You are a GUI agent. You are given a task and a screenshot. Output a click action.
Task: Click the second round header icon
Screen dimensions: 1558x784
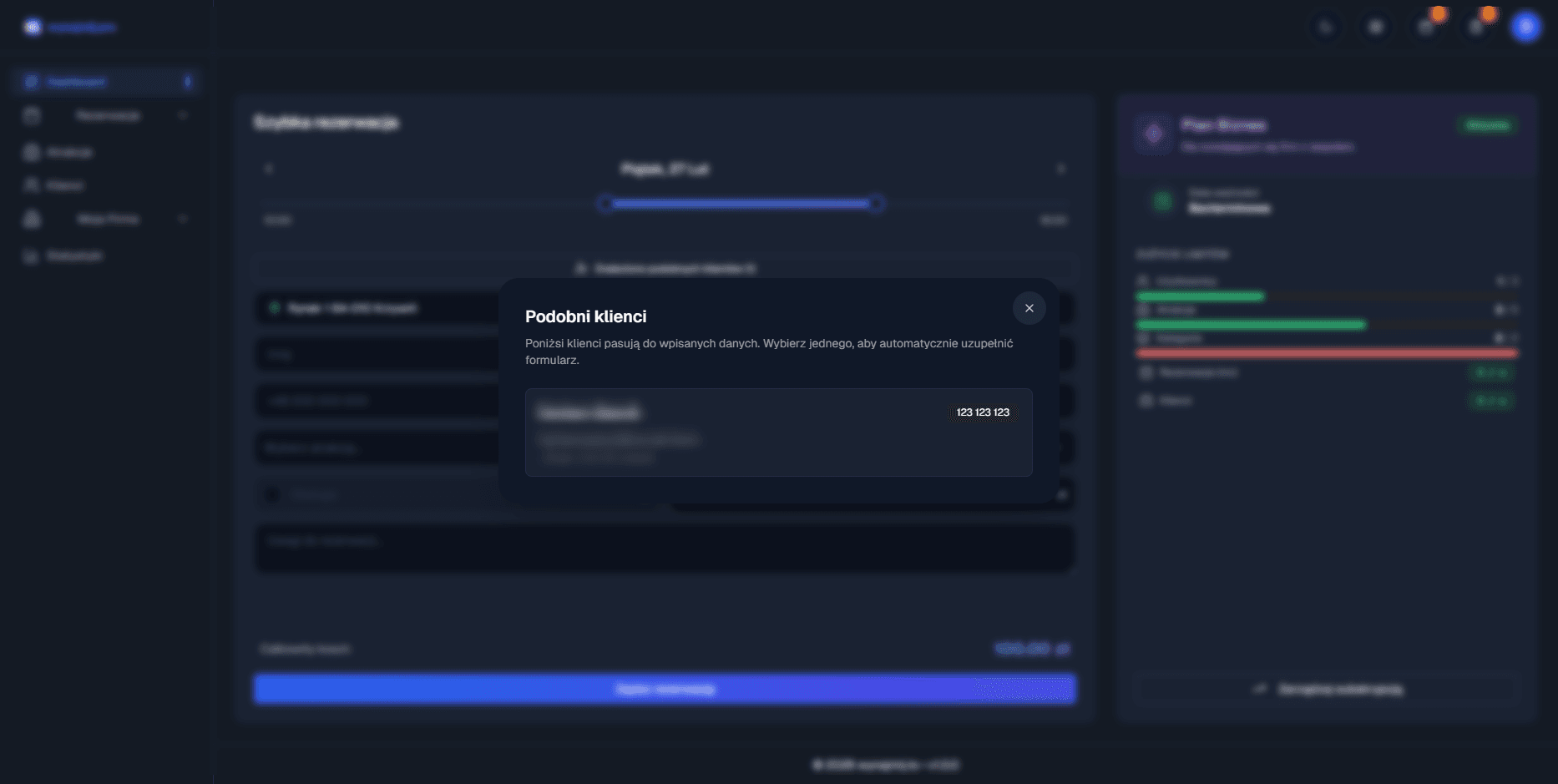tap(1376, 28)
